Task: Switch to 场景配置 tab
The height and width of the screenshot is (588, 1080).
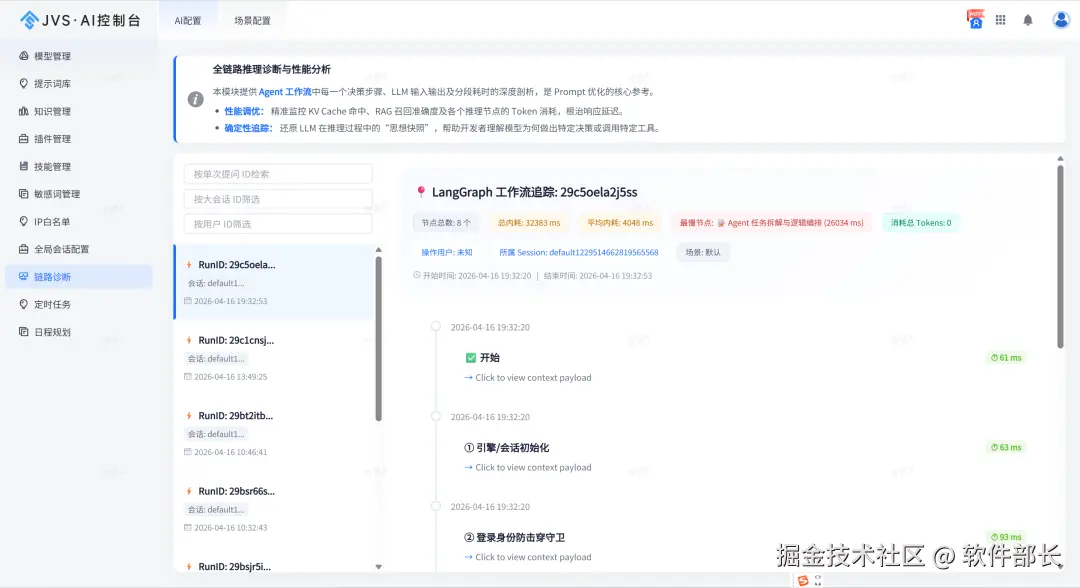Action: click(x=252, y=21)
